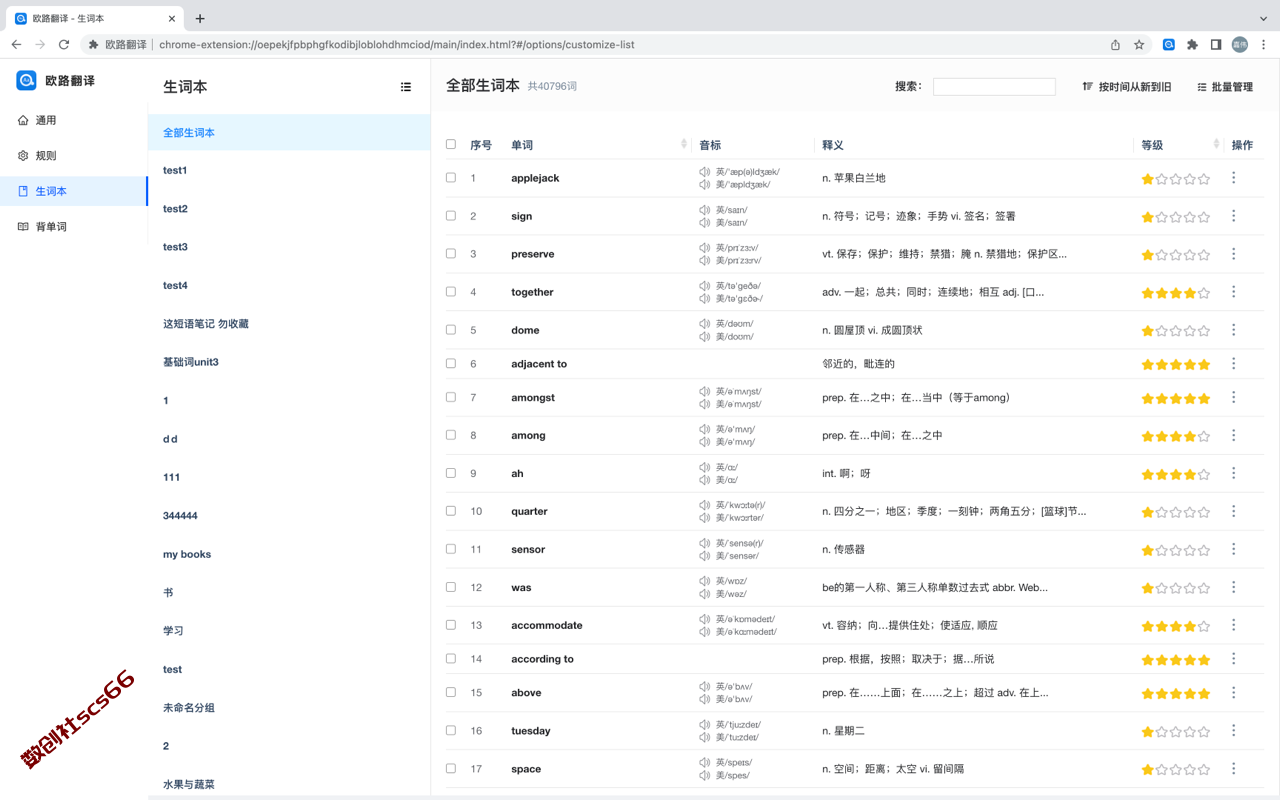Click the 批量管理 button
Screen dimensions: 1280x800
[x=1225, y=87]
